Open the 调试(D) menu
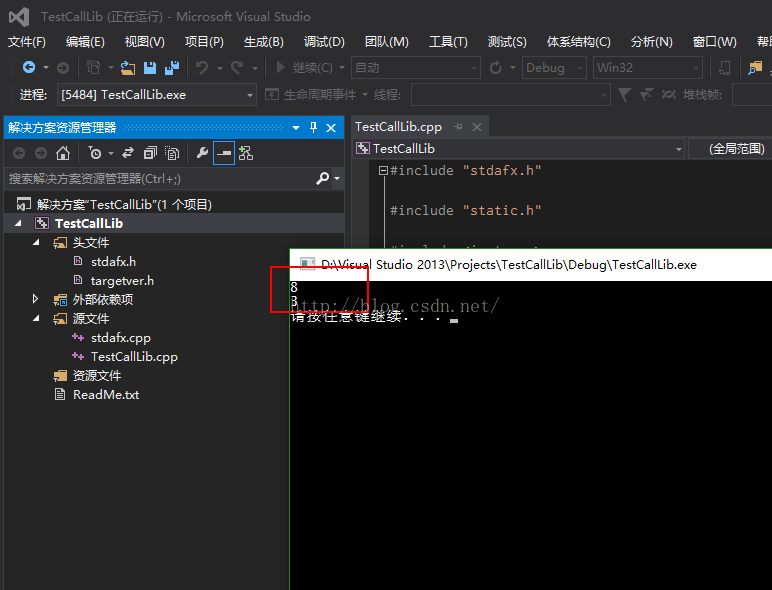 pyautogui.click(x=324, y=42)
